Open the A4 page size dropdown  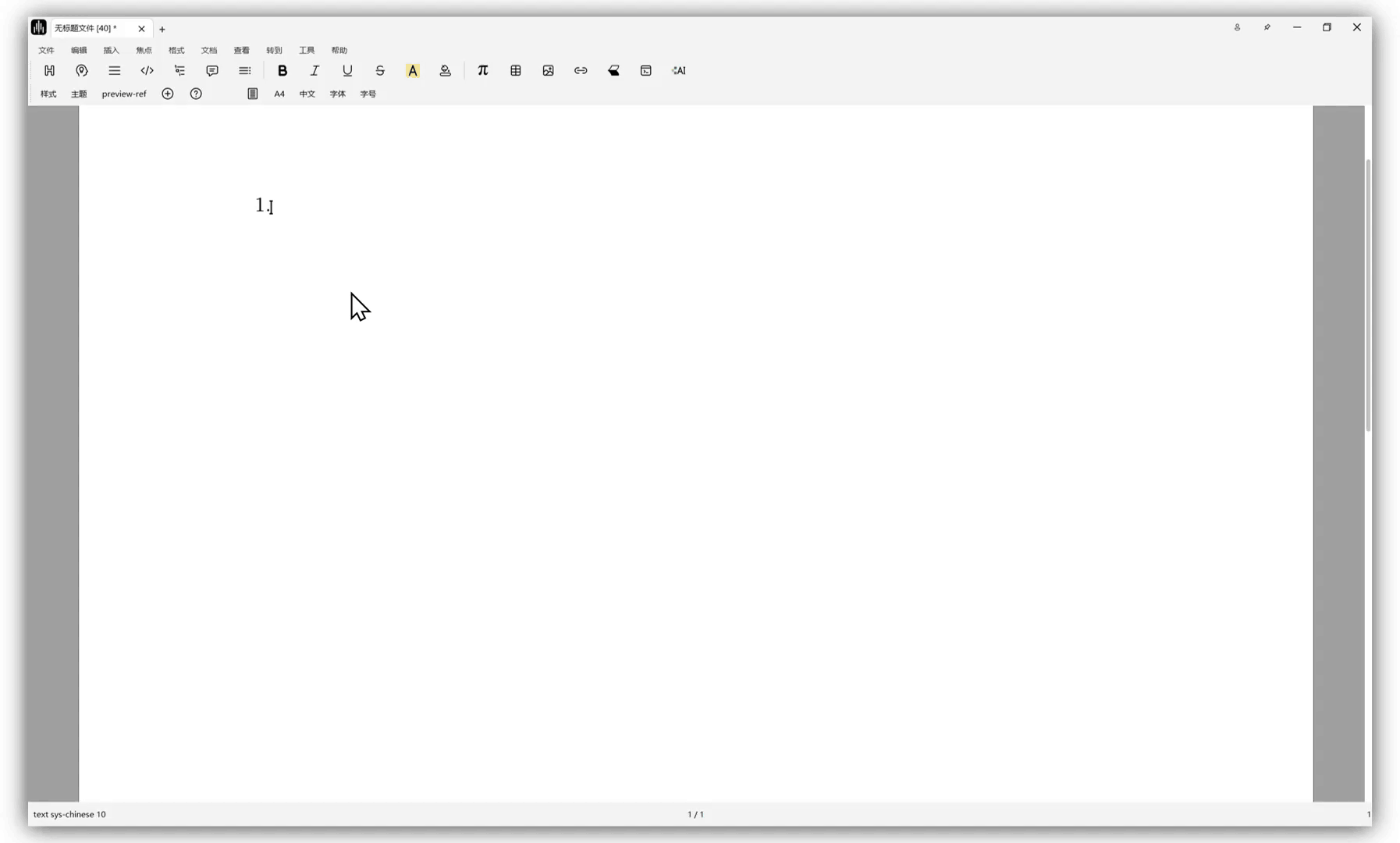coord(279,94)
